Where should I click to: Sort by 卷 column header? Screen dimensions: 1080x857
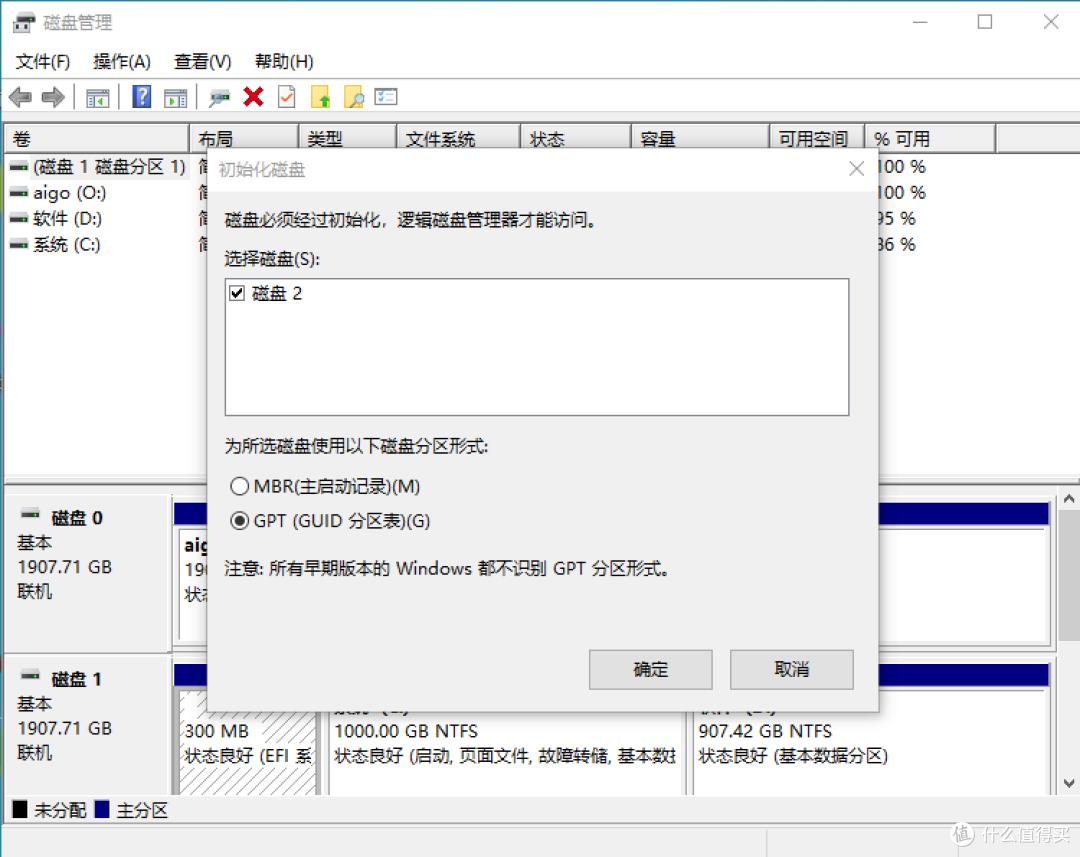(96, 138)
